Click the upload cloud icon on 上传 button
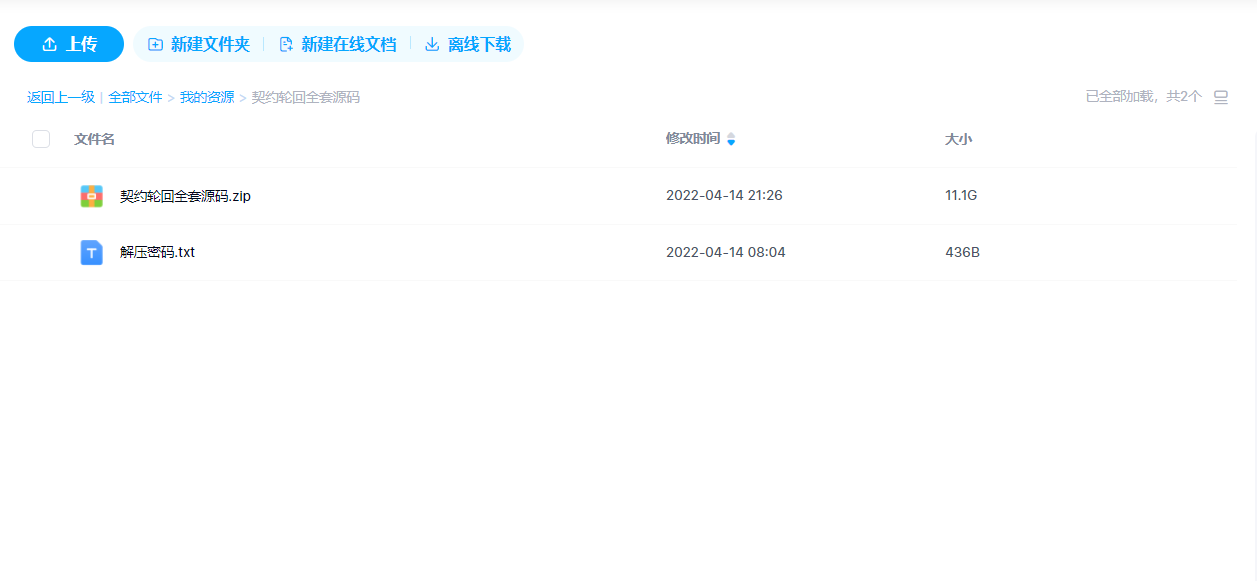This screenshot has width=1257, height=581. (50, 44)
